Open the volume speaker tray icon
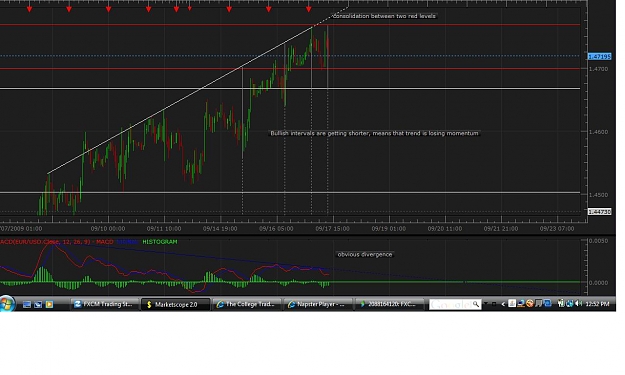 pyautogui.click(x=579, y=304)
